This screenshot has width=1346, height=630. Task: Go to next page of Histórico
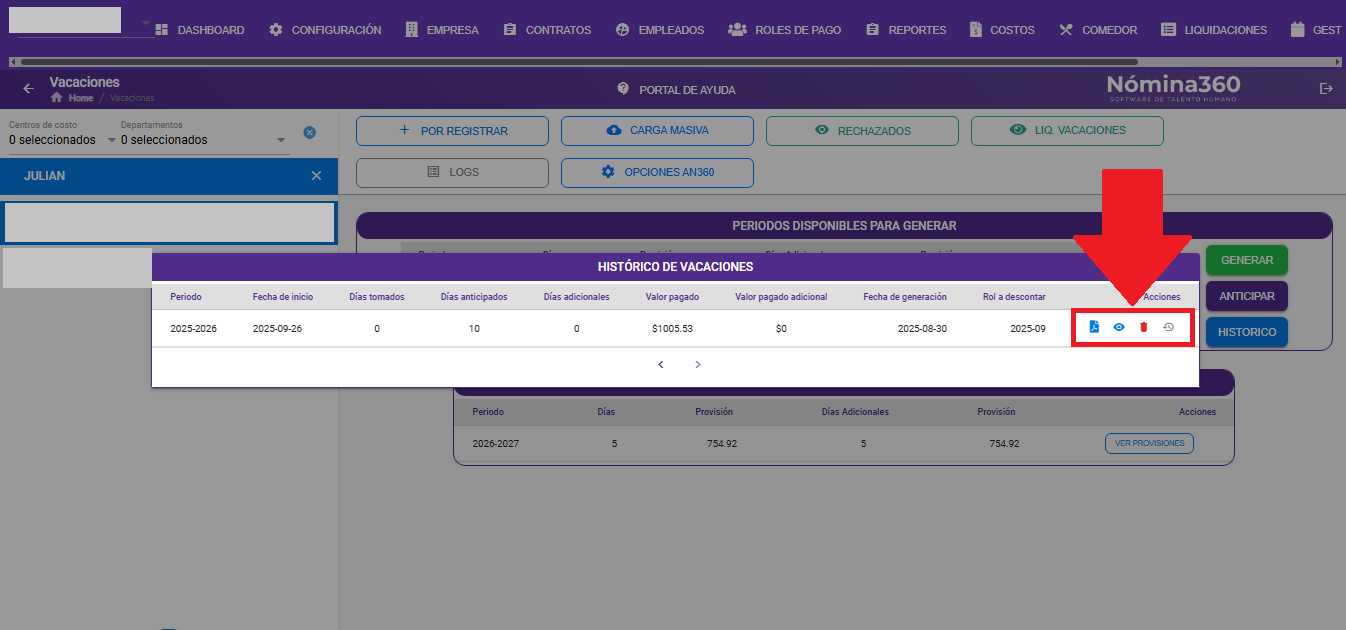[698, 365]
